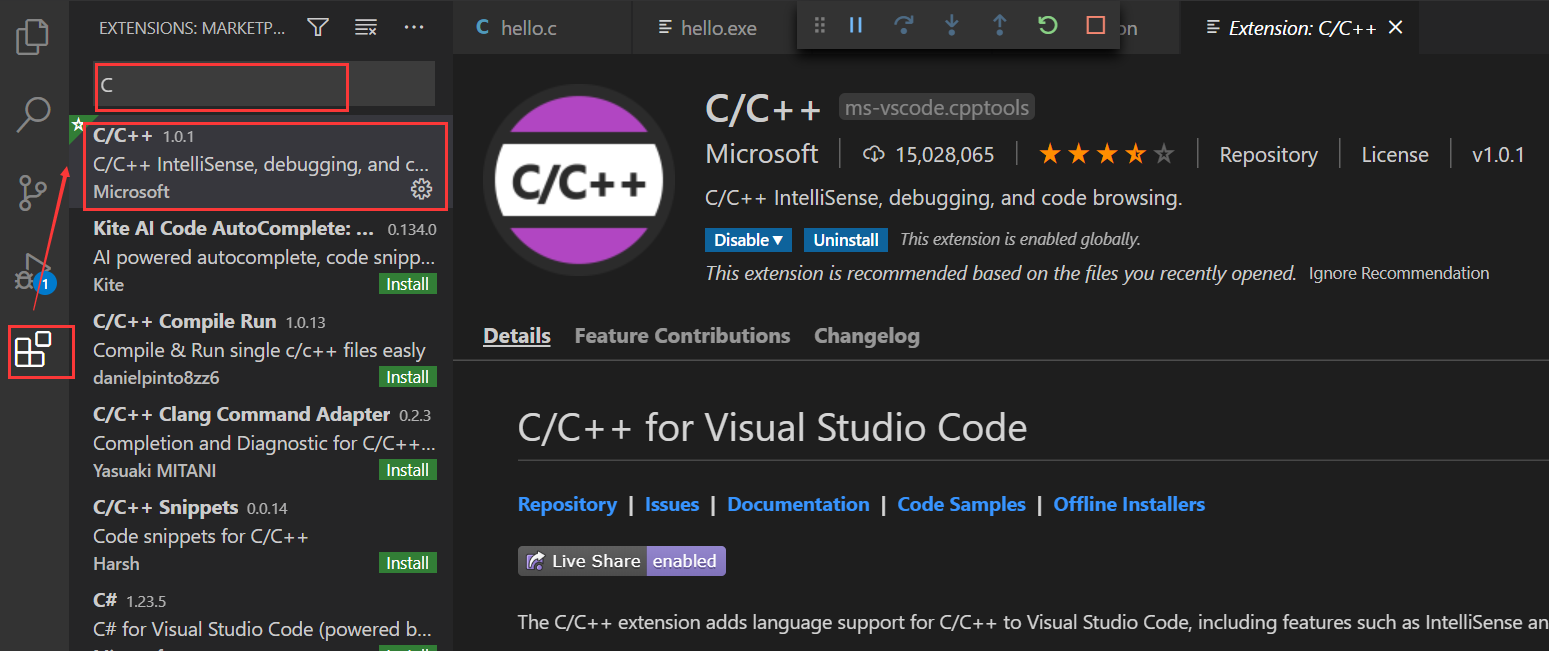Open the Source Control view
The image size is (1549, 651).
(33, 192)
